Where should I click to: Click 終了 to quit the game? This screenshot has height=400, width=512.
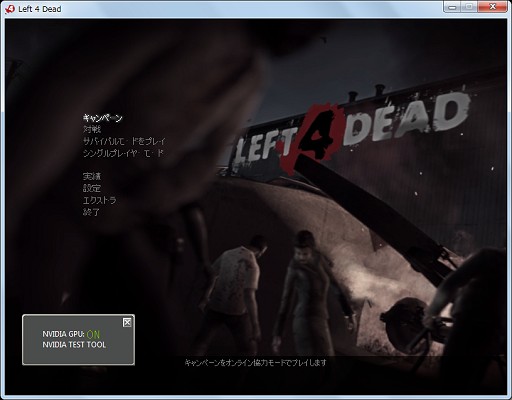pos(91,212)
